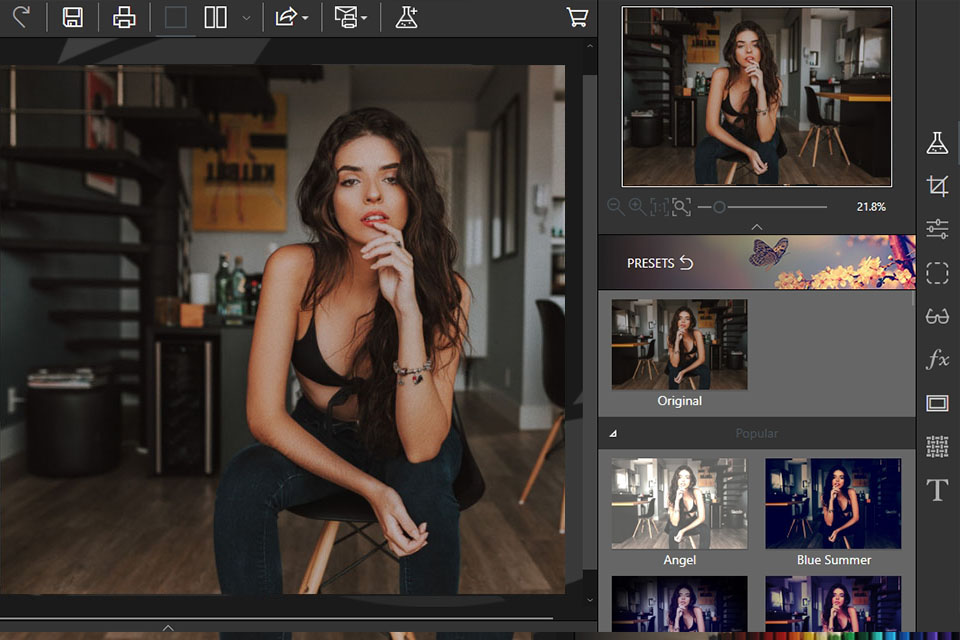Select the Crop tool
The image size is (960, 640).
[937, 186]
